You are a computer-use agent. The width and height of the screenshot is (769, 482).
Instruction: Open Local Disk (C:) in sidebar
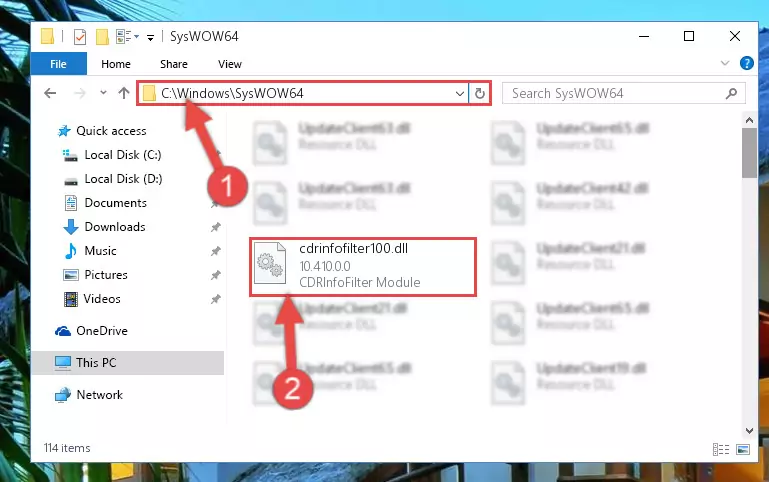pyautogui.click(x=123, y=155)
